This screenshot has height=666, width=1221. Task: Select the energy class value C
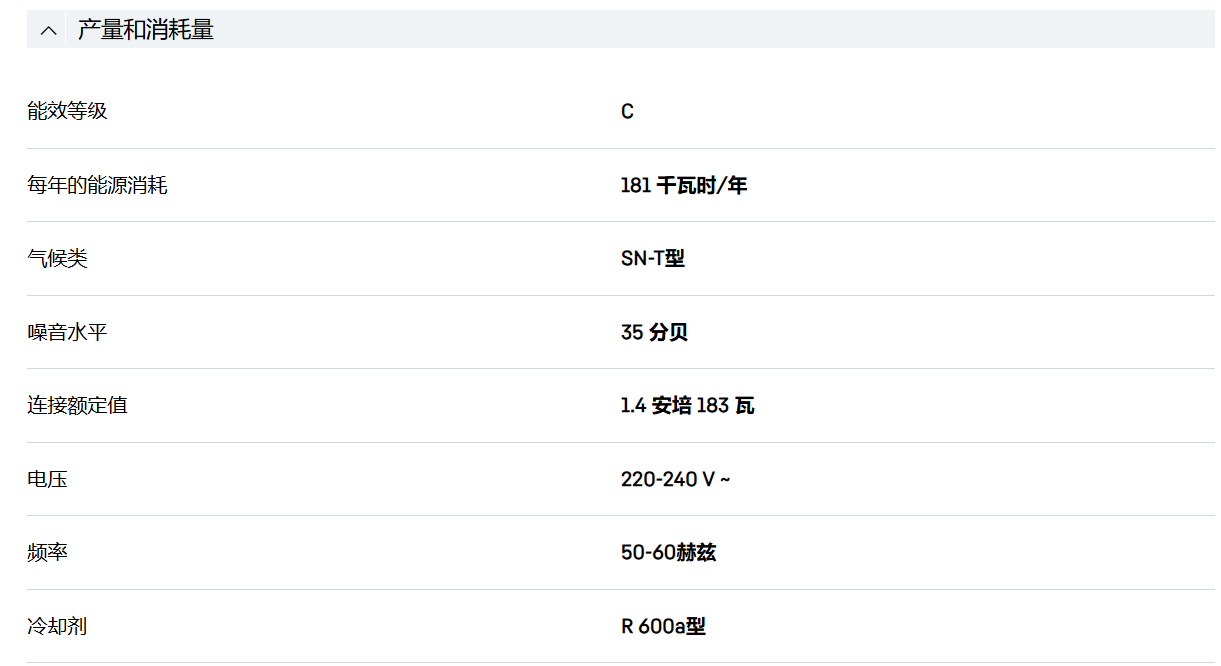point(627,111)
